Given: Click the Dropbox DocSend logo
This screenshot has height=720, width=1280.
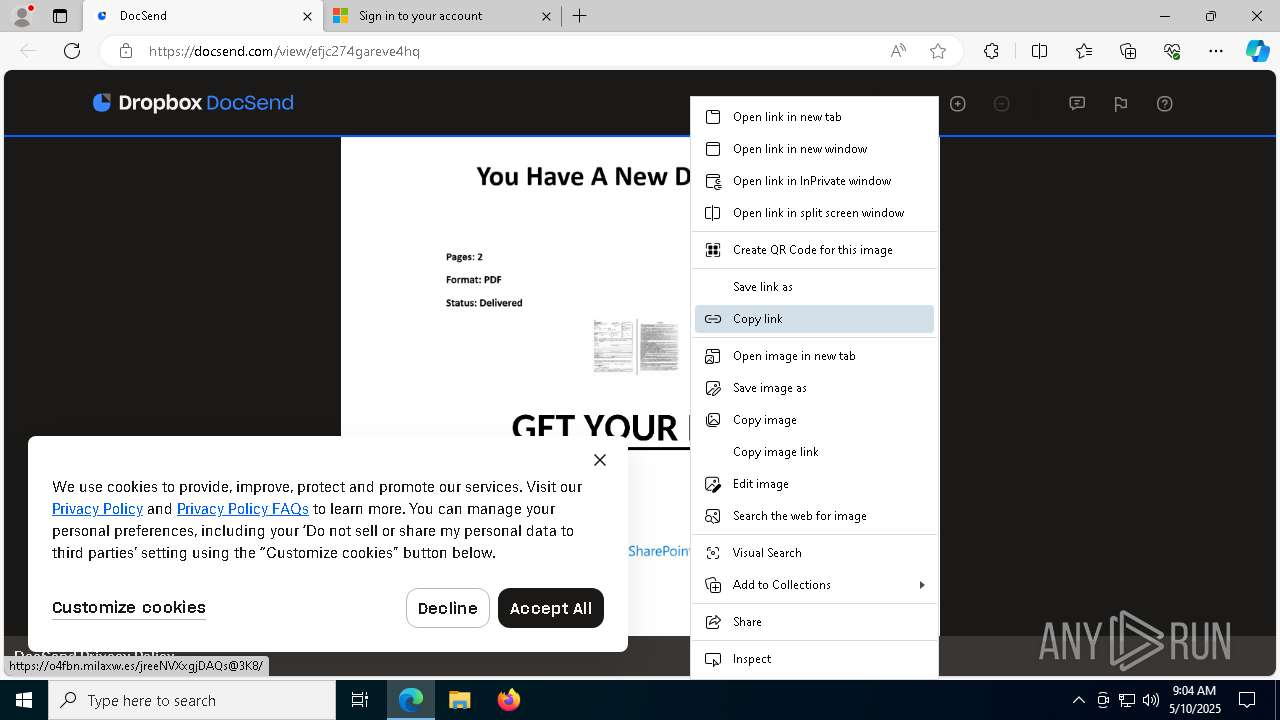Looking at the screenshot, I should (193, 103).
